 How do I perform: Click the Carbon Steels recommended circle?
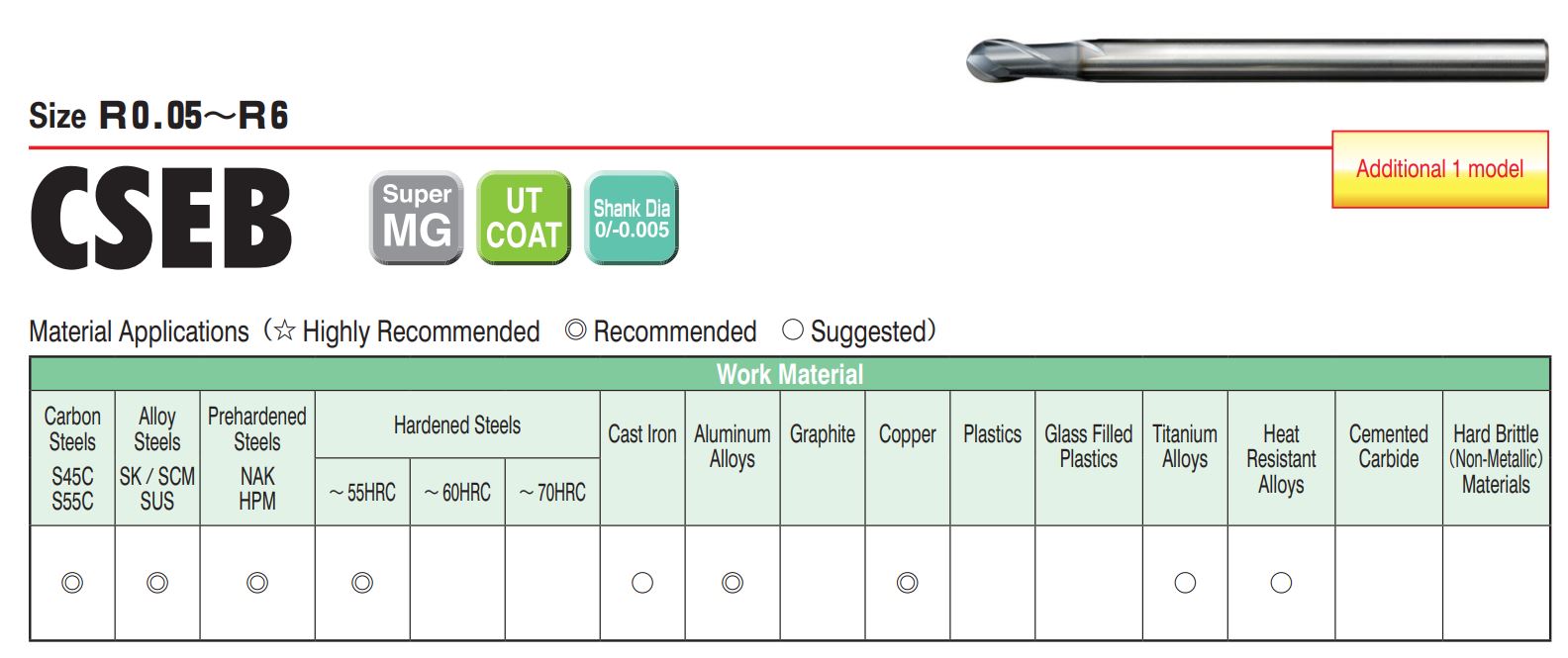click(x=72, y=583)
